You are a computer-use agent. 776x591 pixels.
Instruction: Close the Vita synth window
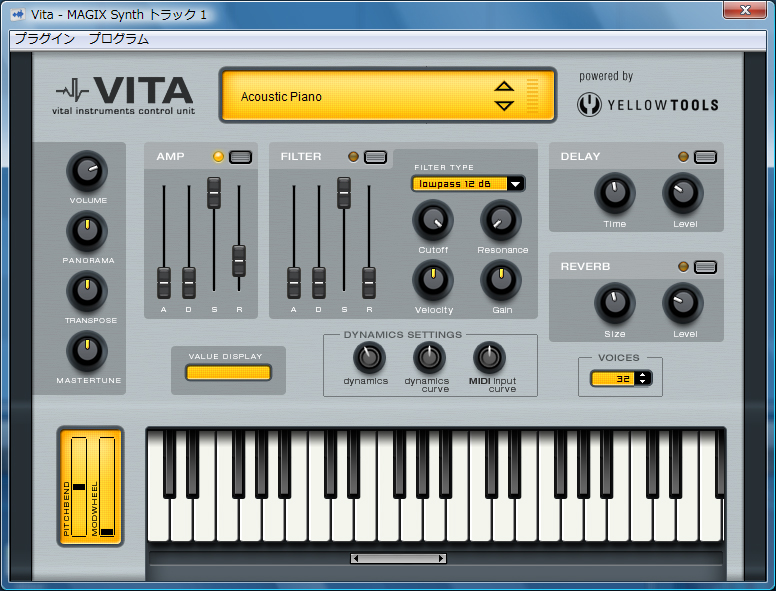[745, 9]
